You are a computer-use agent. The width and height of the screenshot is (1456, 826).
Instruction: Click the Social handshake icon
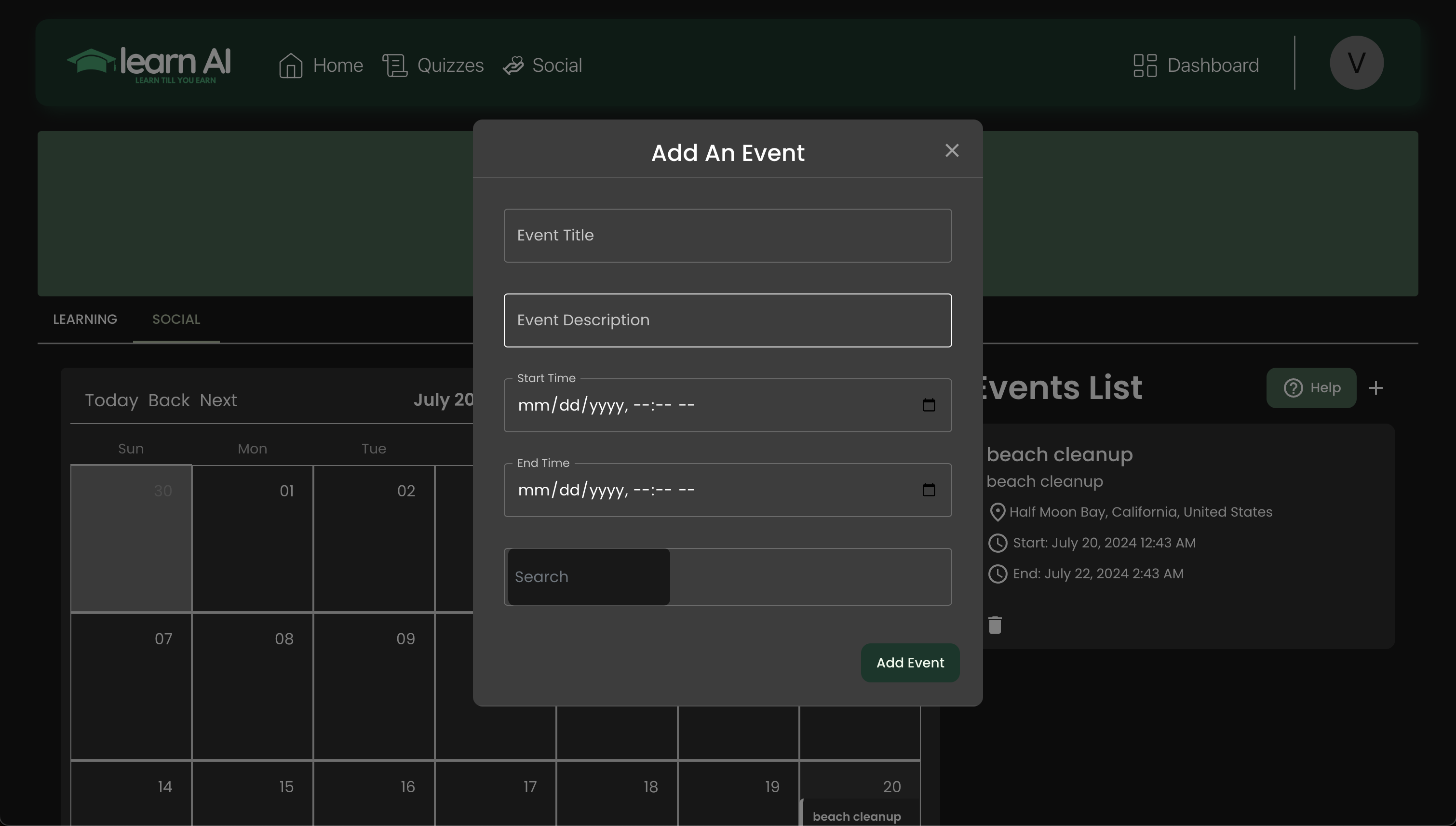coord(513,65)
